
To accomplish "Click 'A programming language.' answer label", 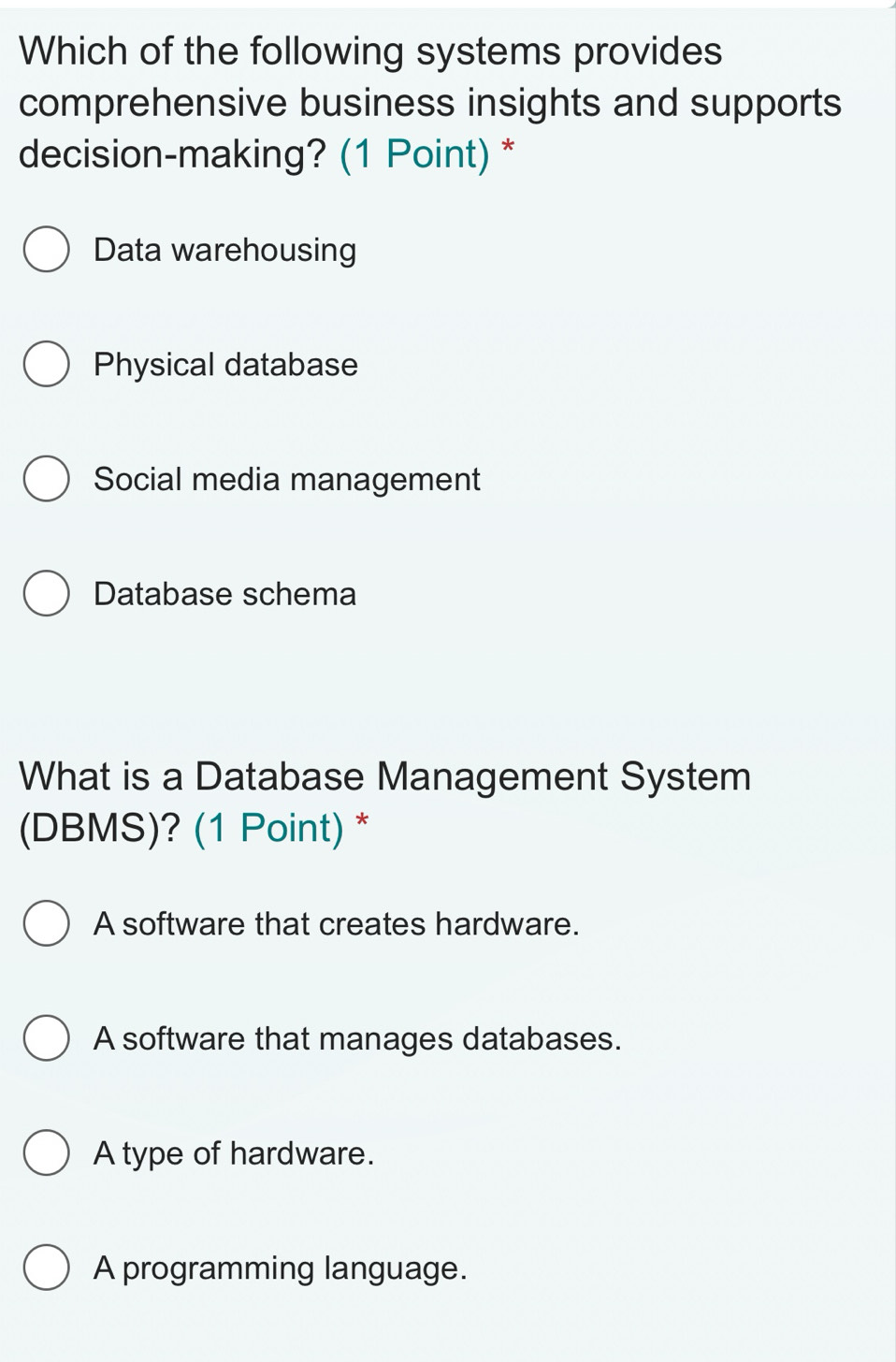I will [281, 1268].
